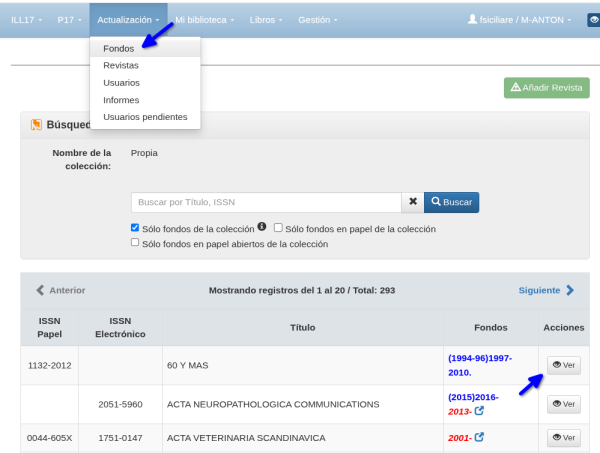600x453 pixels.
Task: Focus the 'Buscar por Título, ISSN' field
Action: (266, 202)
